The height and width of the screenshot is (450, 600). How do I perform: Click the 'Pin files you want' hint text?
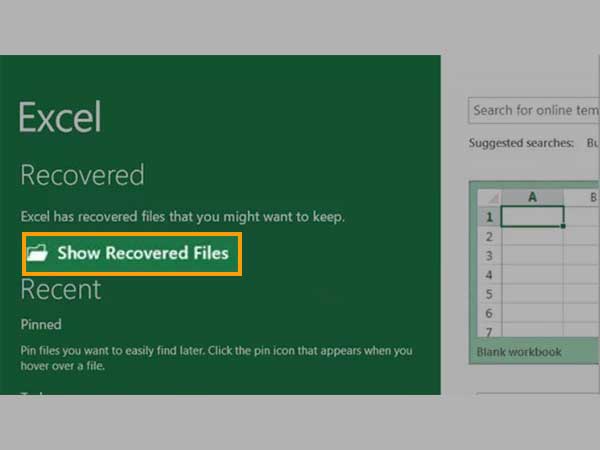[216, 358]
